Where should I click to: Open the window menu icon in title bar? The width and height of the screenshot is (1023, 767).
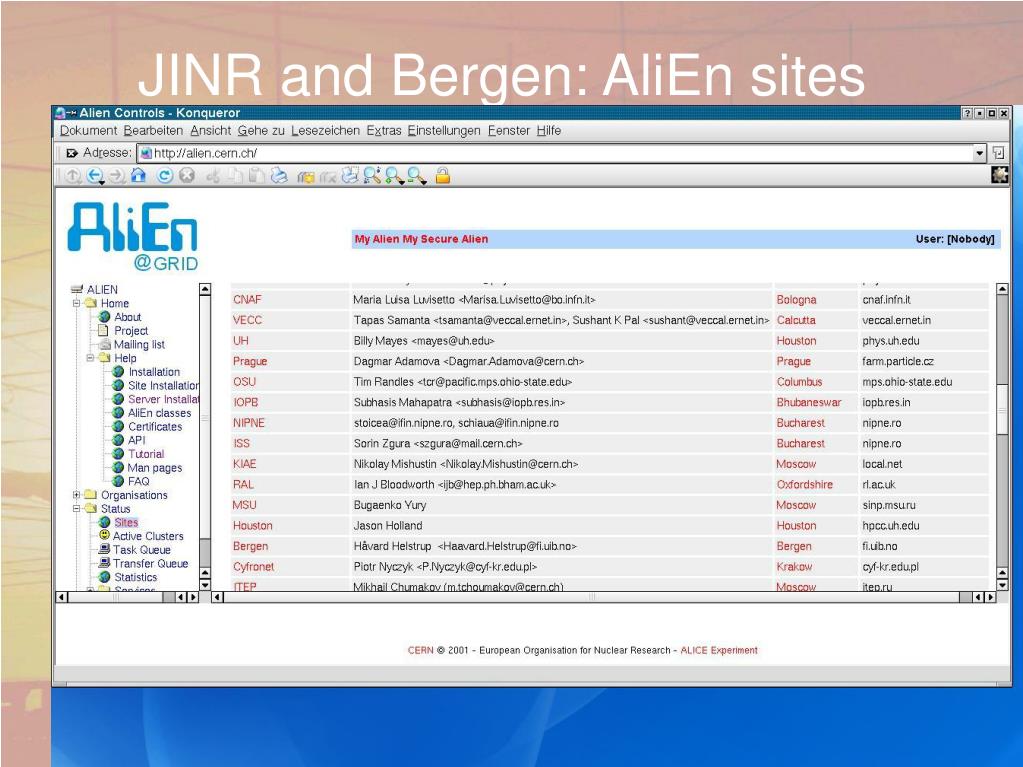click(60, 113)
